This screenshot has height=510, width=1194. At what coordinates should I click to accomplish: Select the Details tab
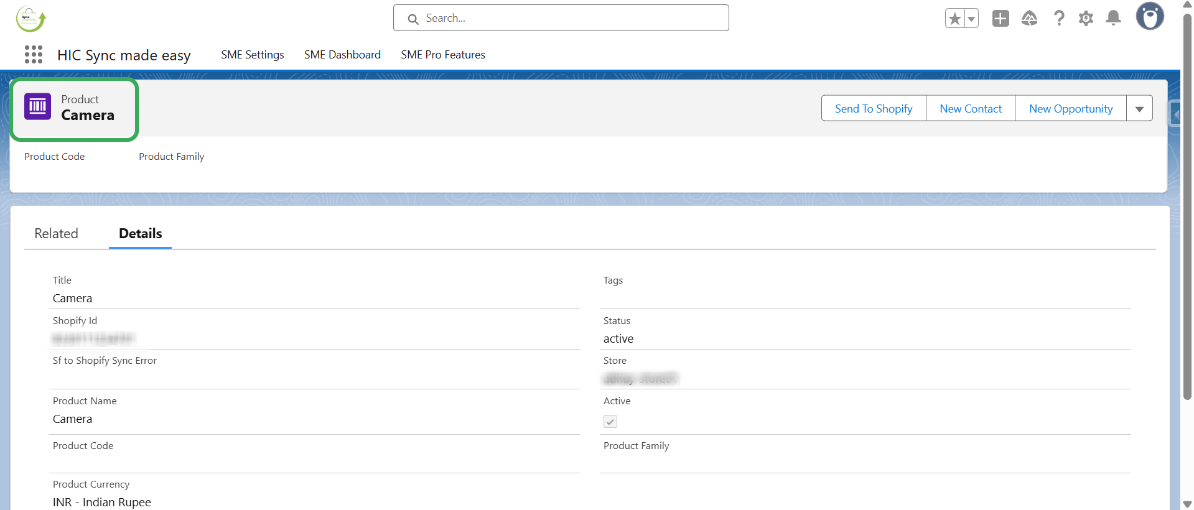click(140, 234)
